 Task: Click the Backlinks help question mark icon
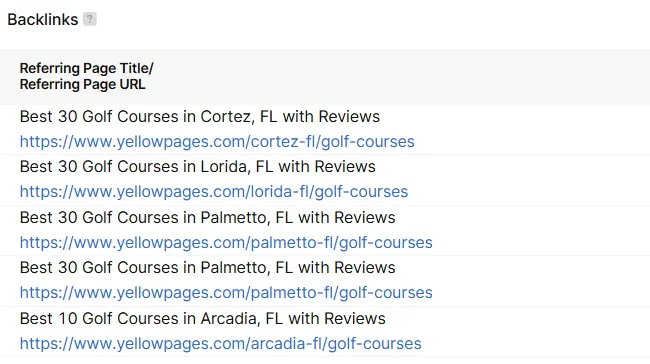[x=90, y=19]
